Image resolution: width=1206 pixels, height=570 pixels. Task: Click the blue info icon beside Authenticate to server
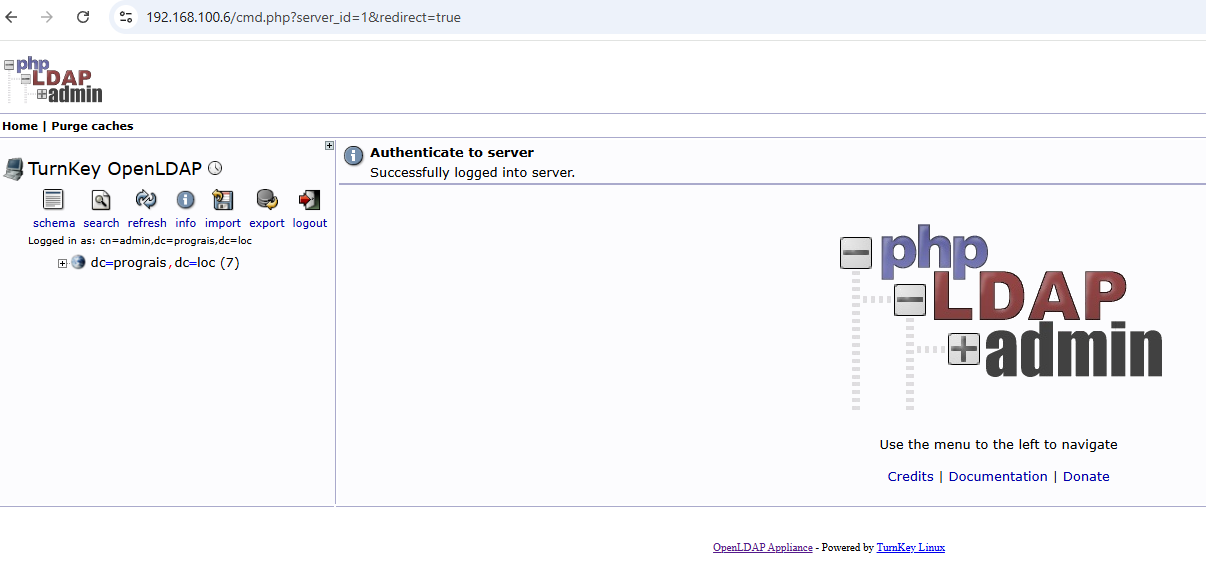click(353, 156)
